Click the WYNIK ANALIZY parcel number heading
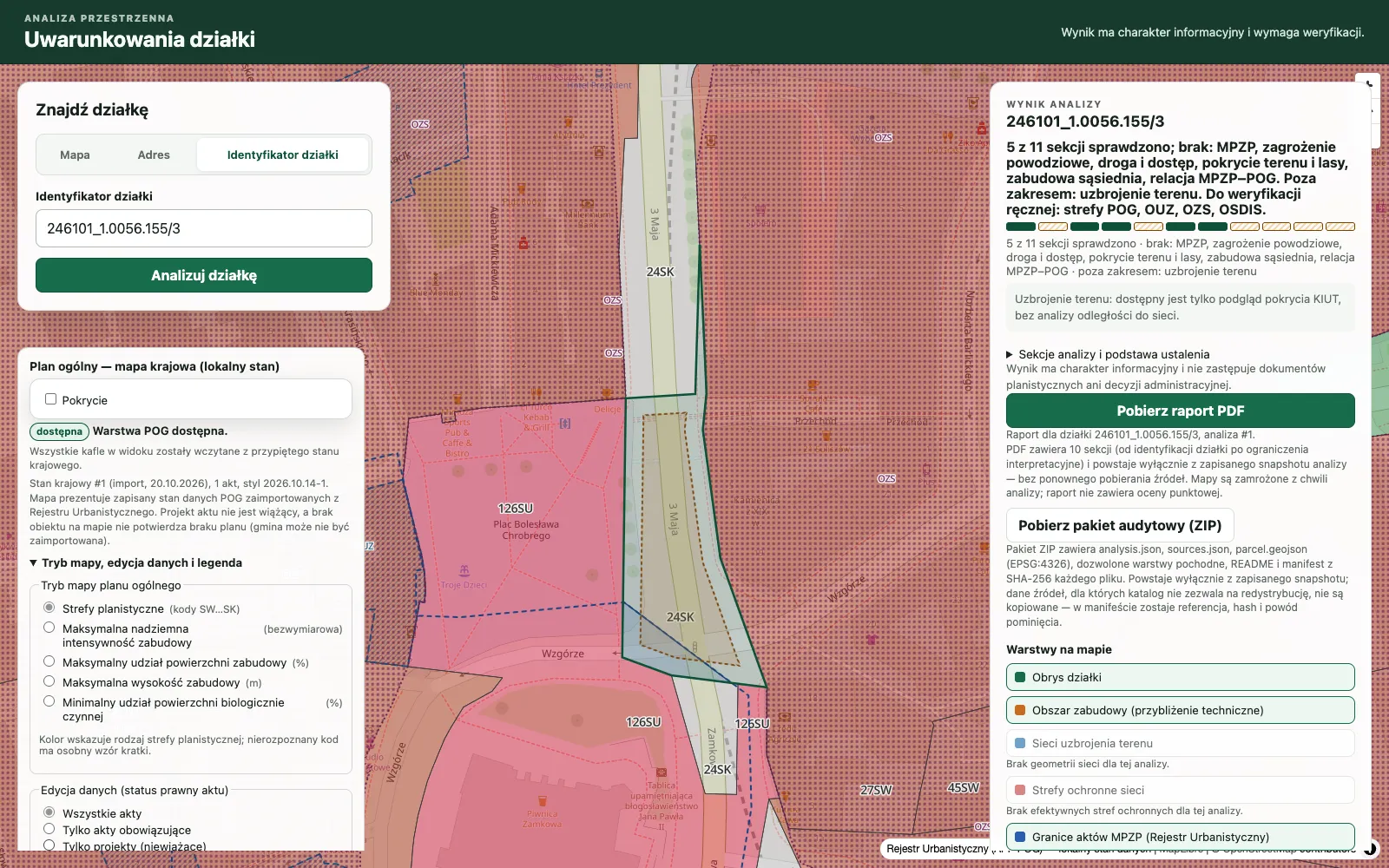Image resolution: width=1389 pixels, height=868 pixels. click(1085, 122)
